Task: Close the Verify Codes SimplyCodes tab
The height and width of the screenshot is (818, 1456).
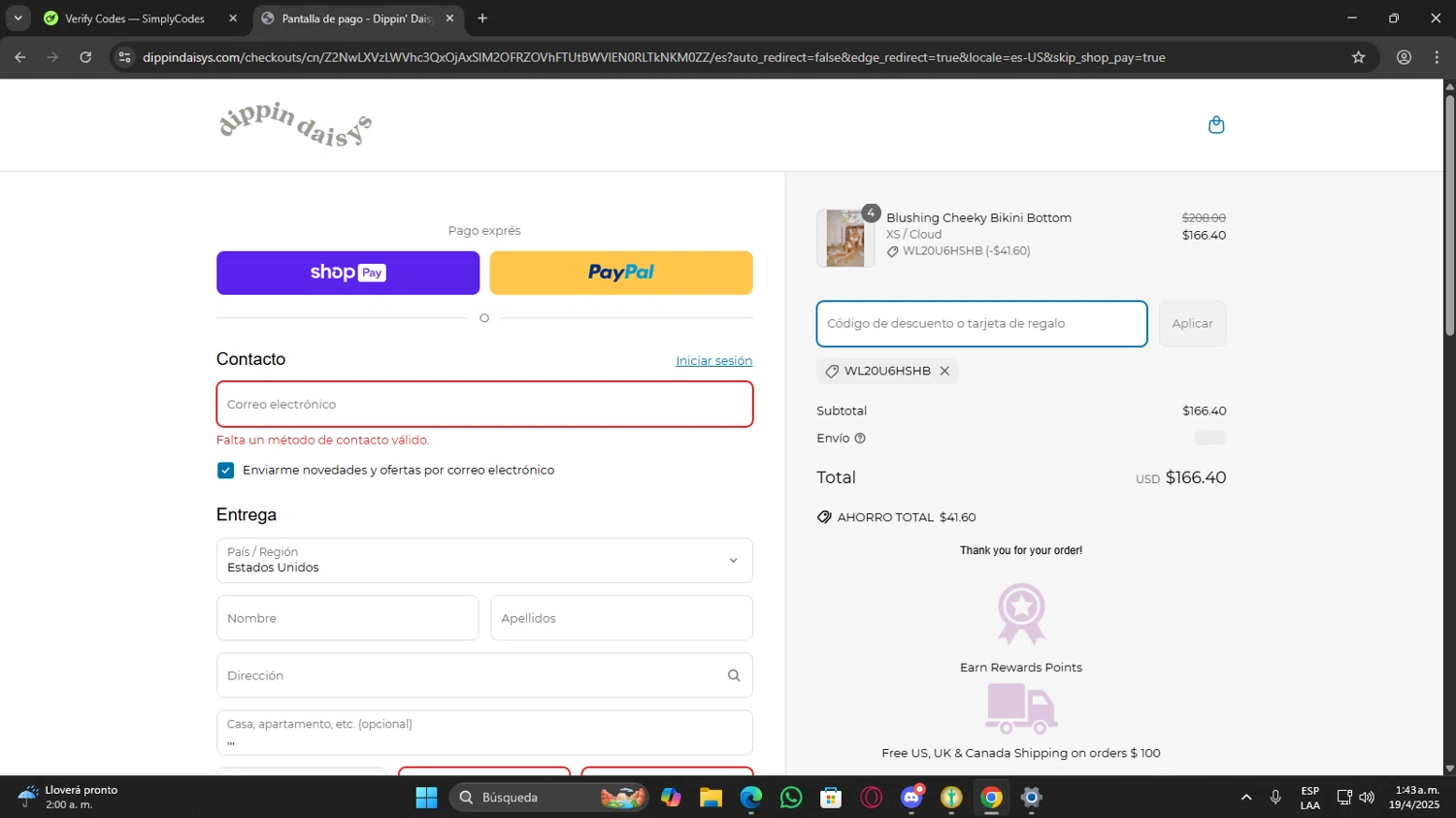Action: point(233,18)
